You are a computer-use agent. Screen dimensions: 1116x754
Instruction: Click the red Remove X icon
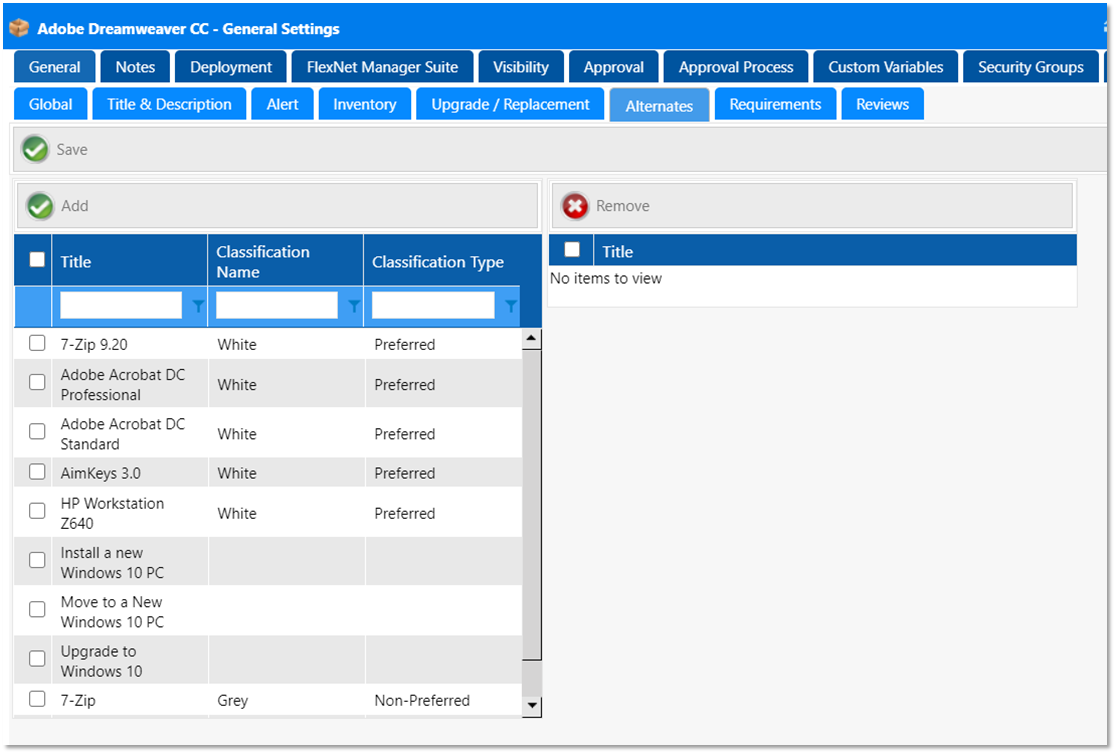[x=575, y=206]
